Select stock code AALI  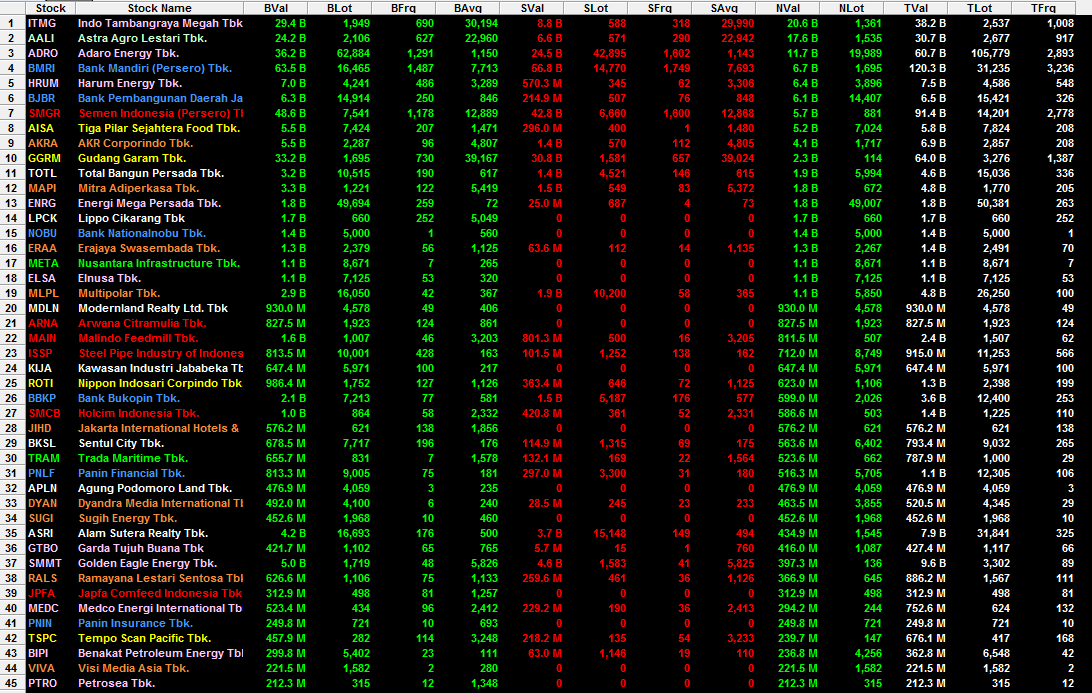pos(41,38)
